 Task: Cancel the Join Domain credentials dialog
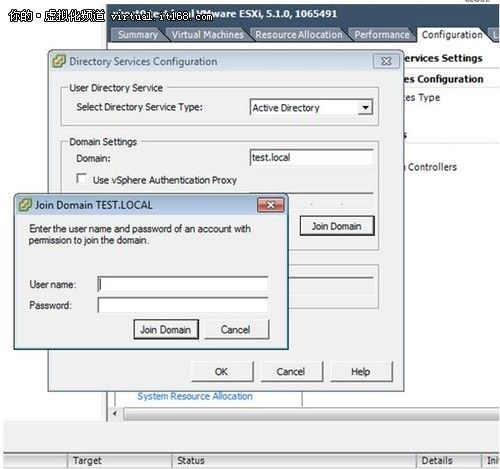click(x=236, y=329)
